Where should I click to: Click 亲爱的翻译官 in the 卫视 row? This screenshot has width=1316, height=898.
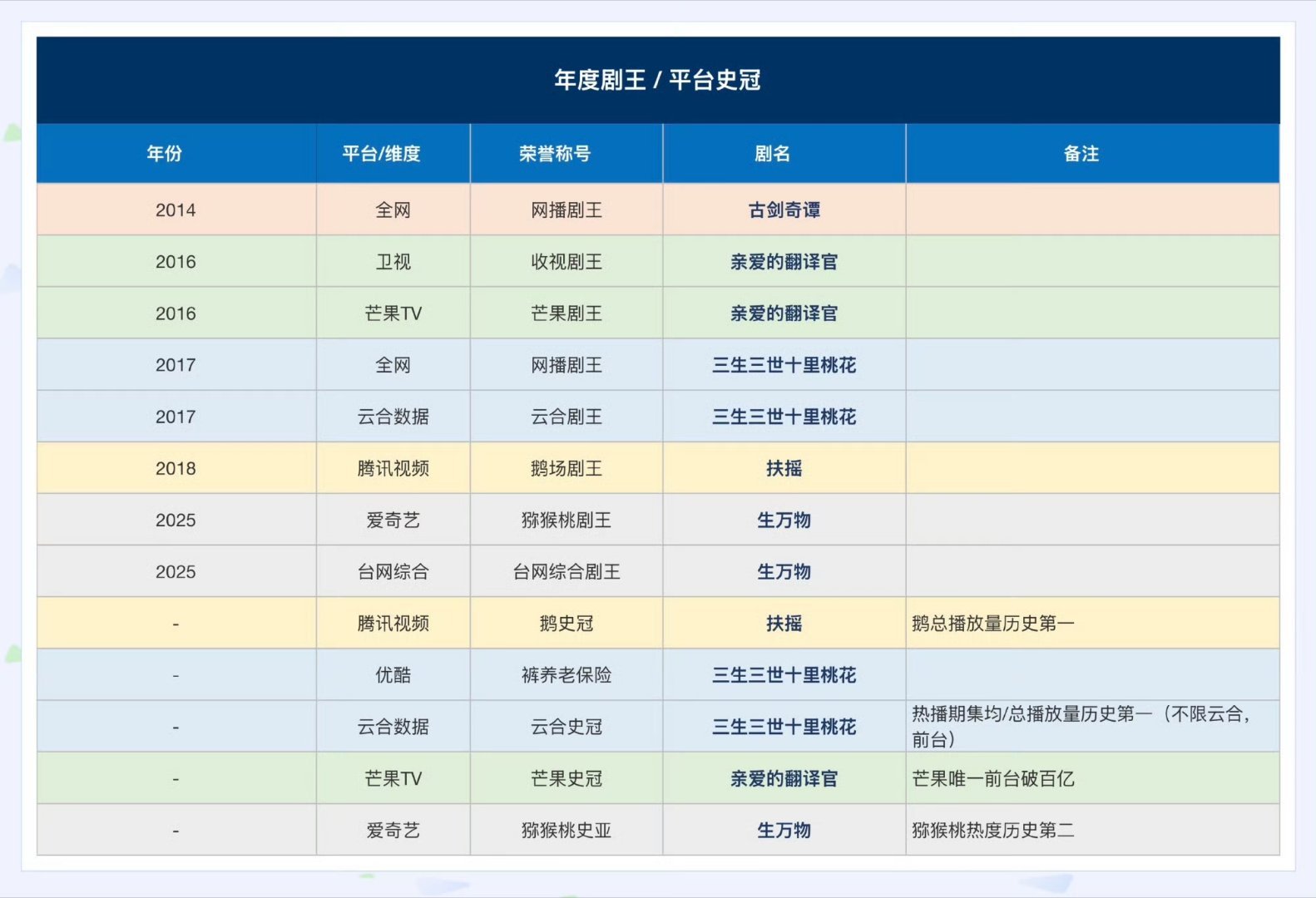coord(784,262)
